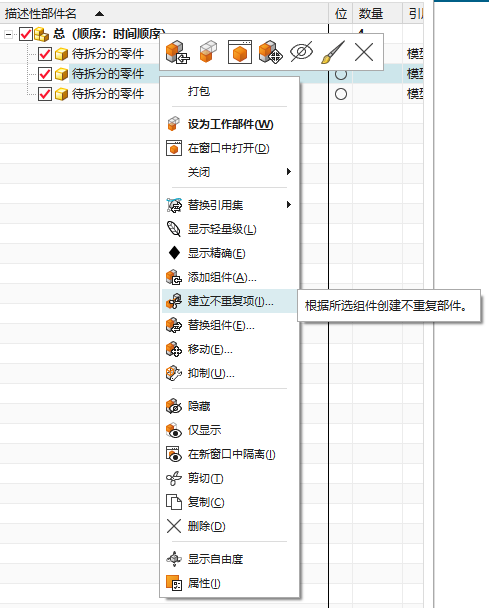The image size is (489, 608).
Task: Click the crossed-eye Hide icon in toolbar
Action: tap(301, 52)
